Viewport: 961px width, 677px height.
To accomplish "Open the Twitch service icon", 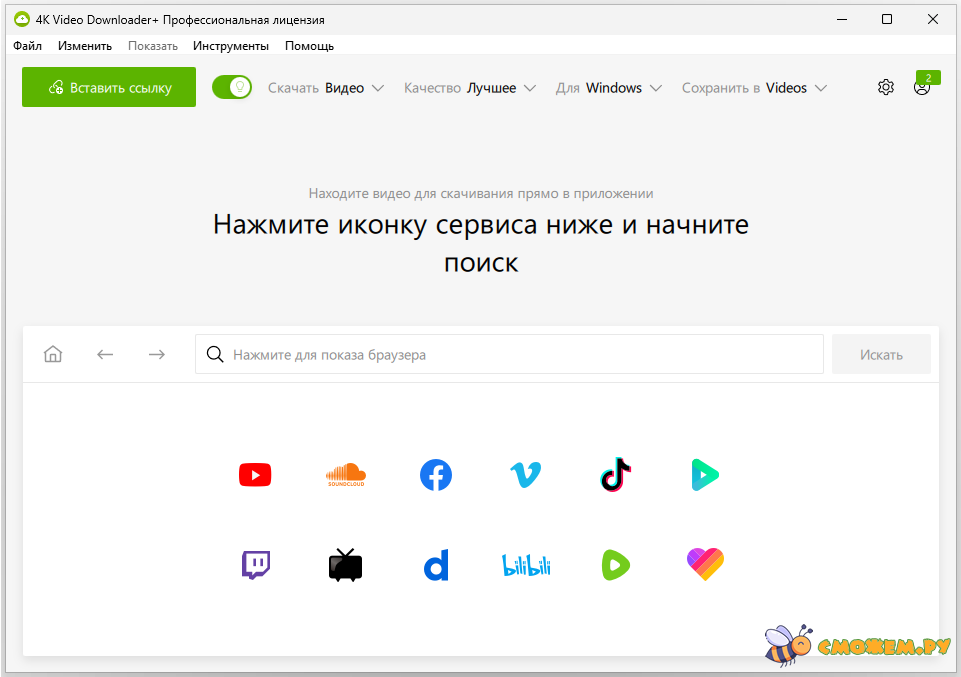I will tap(256, 565).
